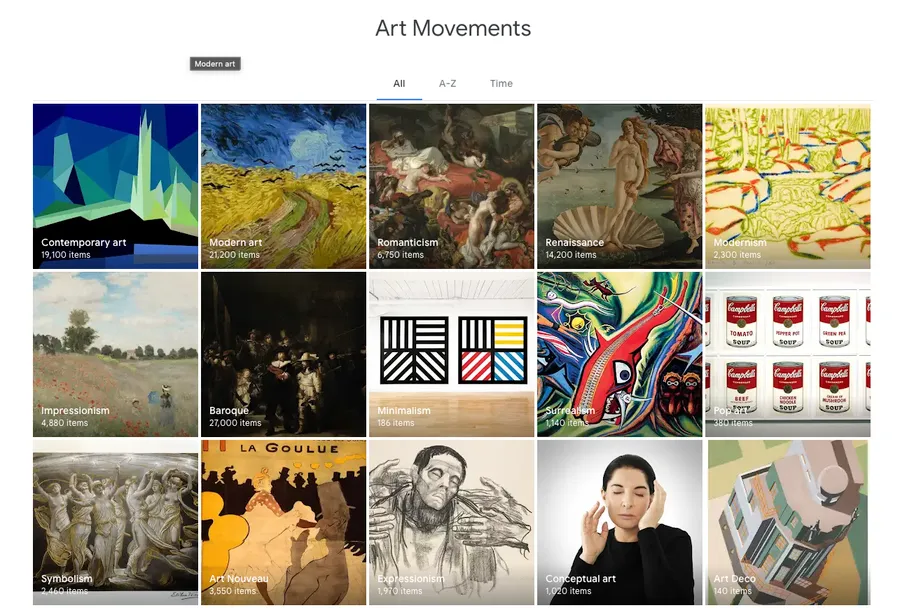Open the Pop art soup cans tile
Viewport: 900px width, 608px height.
pyautogui.click(x=788, y=354)
